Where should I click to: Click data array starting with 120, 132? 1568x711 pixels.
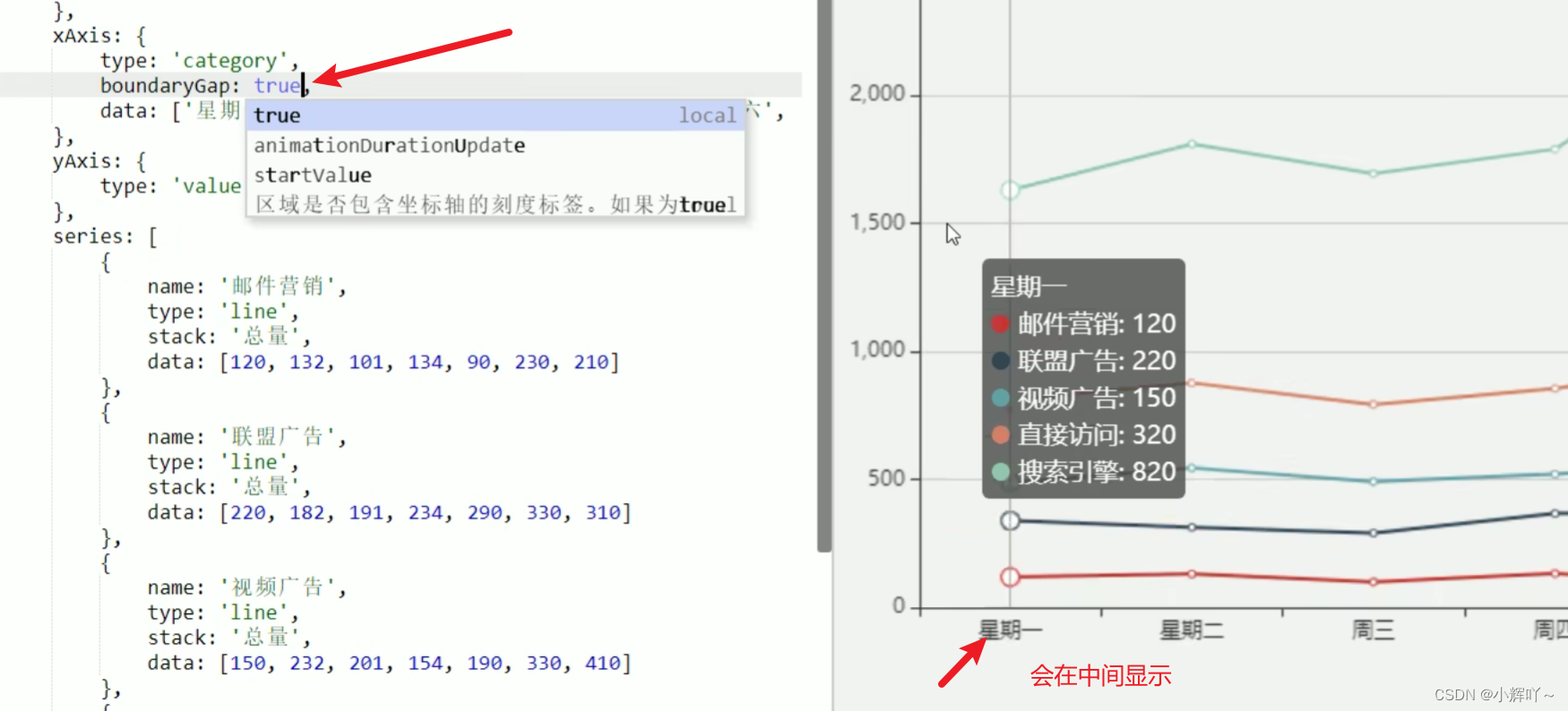click(x=419, y=362)
